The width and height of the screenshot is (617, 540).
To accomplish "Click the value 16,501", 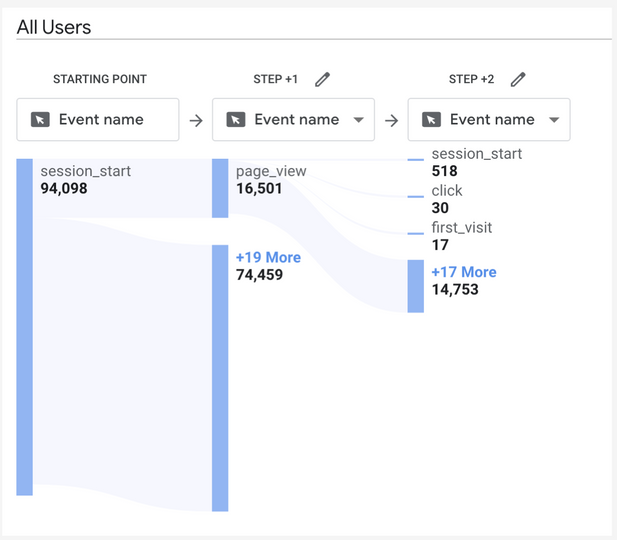I will pos(259,189).
